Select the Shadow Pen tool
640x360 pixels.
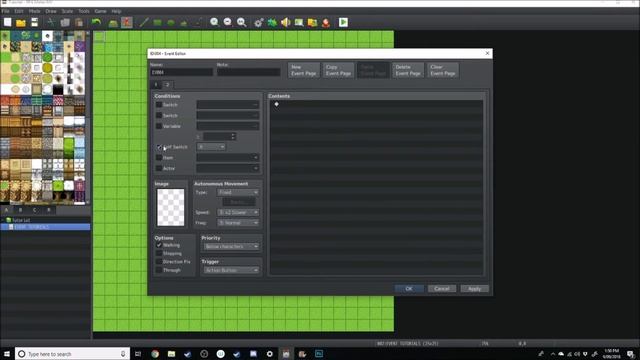(x=198, y=22)
